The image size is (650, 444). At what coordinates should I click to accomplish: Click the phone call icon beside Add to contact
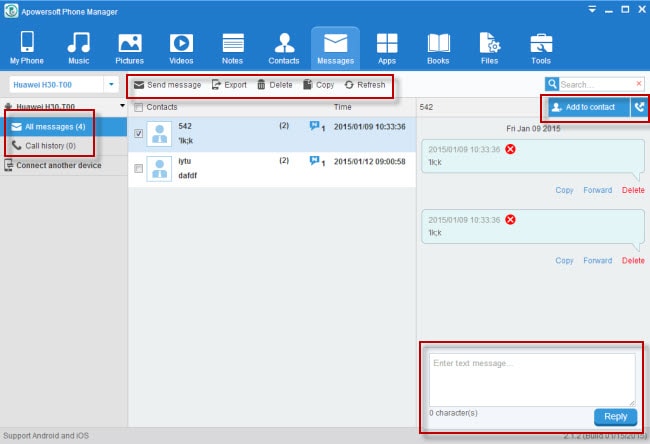coord(639,107)
